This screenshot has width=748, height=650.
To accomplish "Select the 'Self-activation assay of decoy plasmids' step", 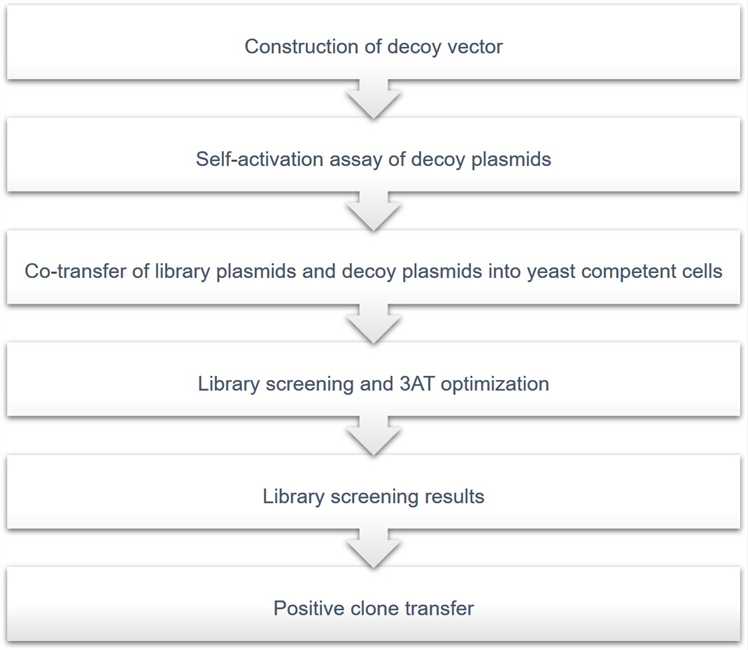I will click(374, 155).
